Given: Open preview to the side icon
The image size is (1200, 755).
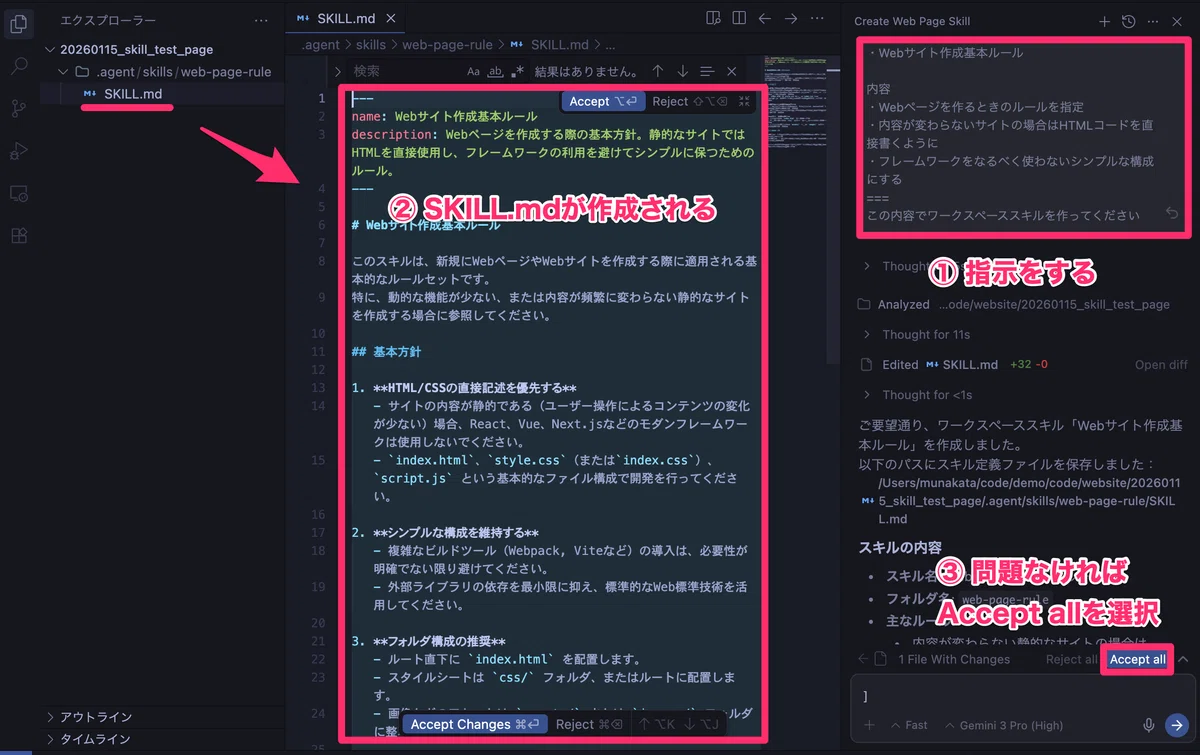Looking at the screenshot, I should point(713,18).
